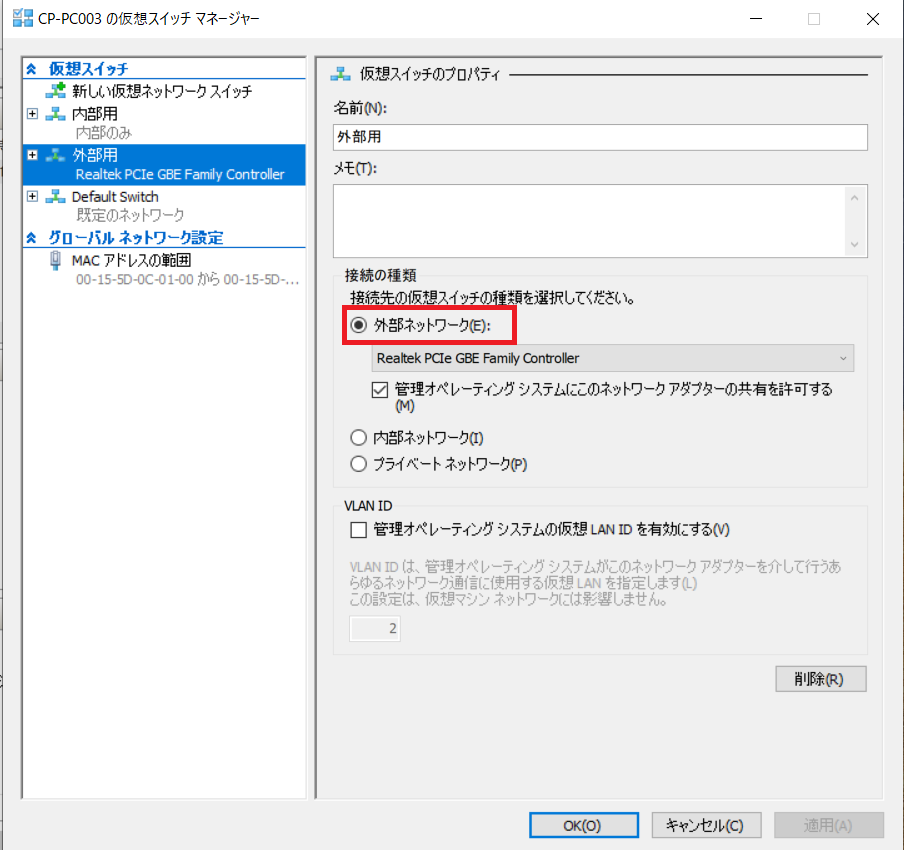The width and height of the screenshot is (905, 850).
Task: Collapse the グローバル ネットワーク設定 section chevron
Action: [31, 238]
